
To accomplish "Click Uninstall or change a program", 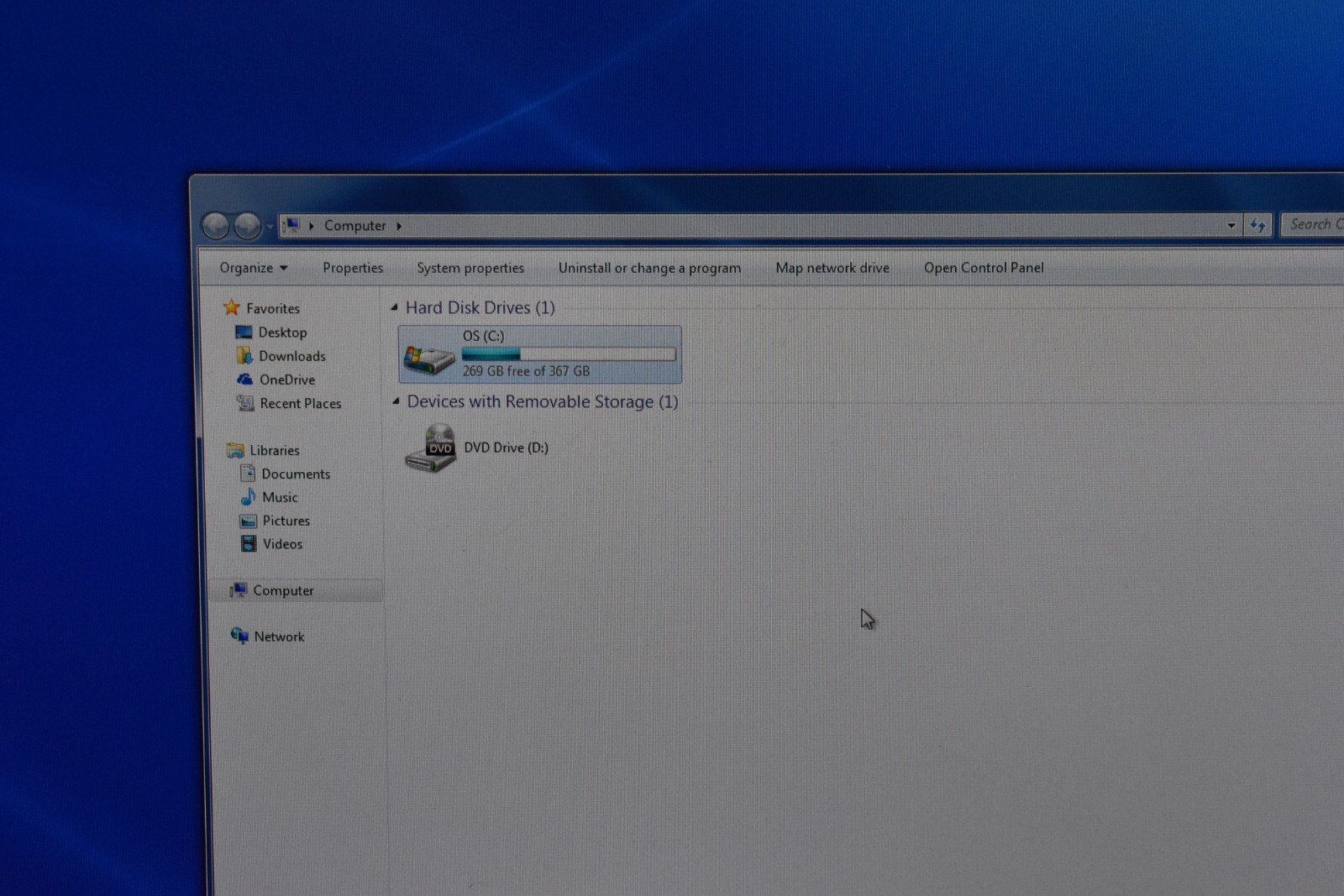I will tap(649, 268).
